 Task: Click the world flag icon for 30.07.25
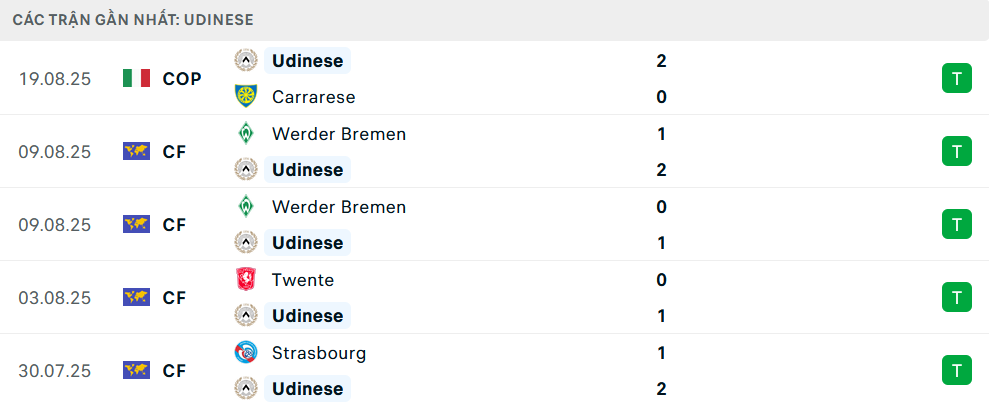tap(136, 371)
